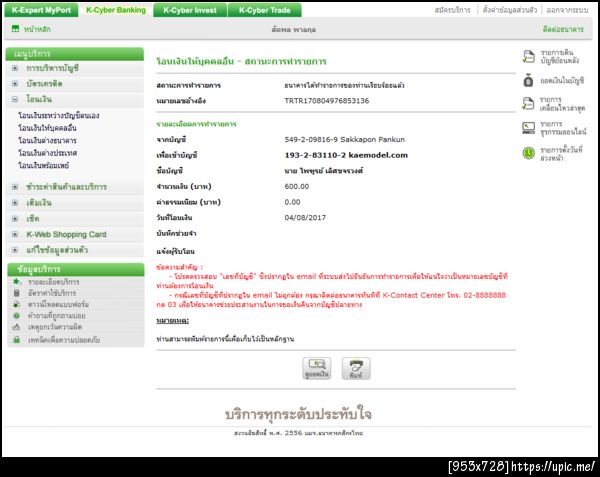This screenshot has height=477, width=600.
Task: Expand ชำระค่าสินค้าและบริการ menu section
Action: click(x=15, y=187)
